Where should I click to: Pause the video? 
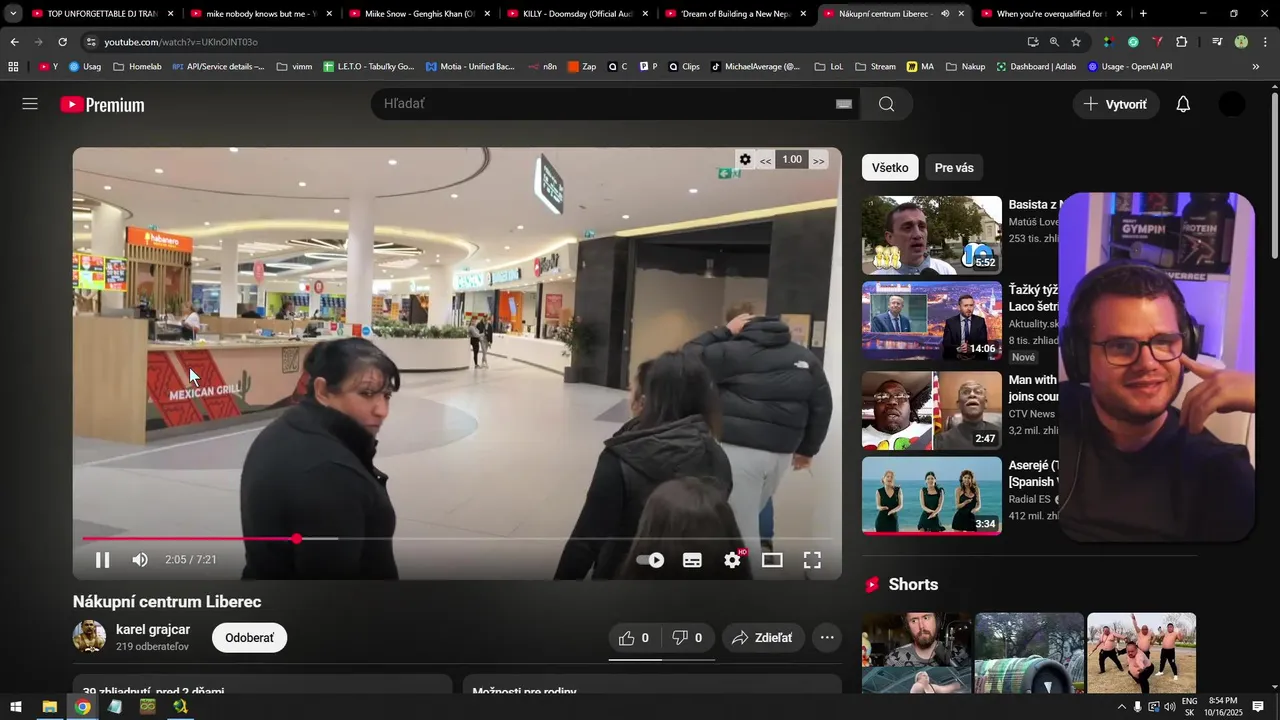[x=102, y=560]
